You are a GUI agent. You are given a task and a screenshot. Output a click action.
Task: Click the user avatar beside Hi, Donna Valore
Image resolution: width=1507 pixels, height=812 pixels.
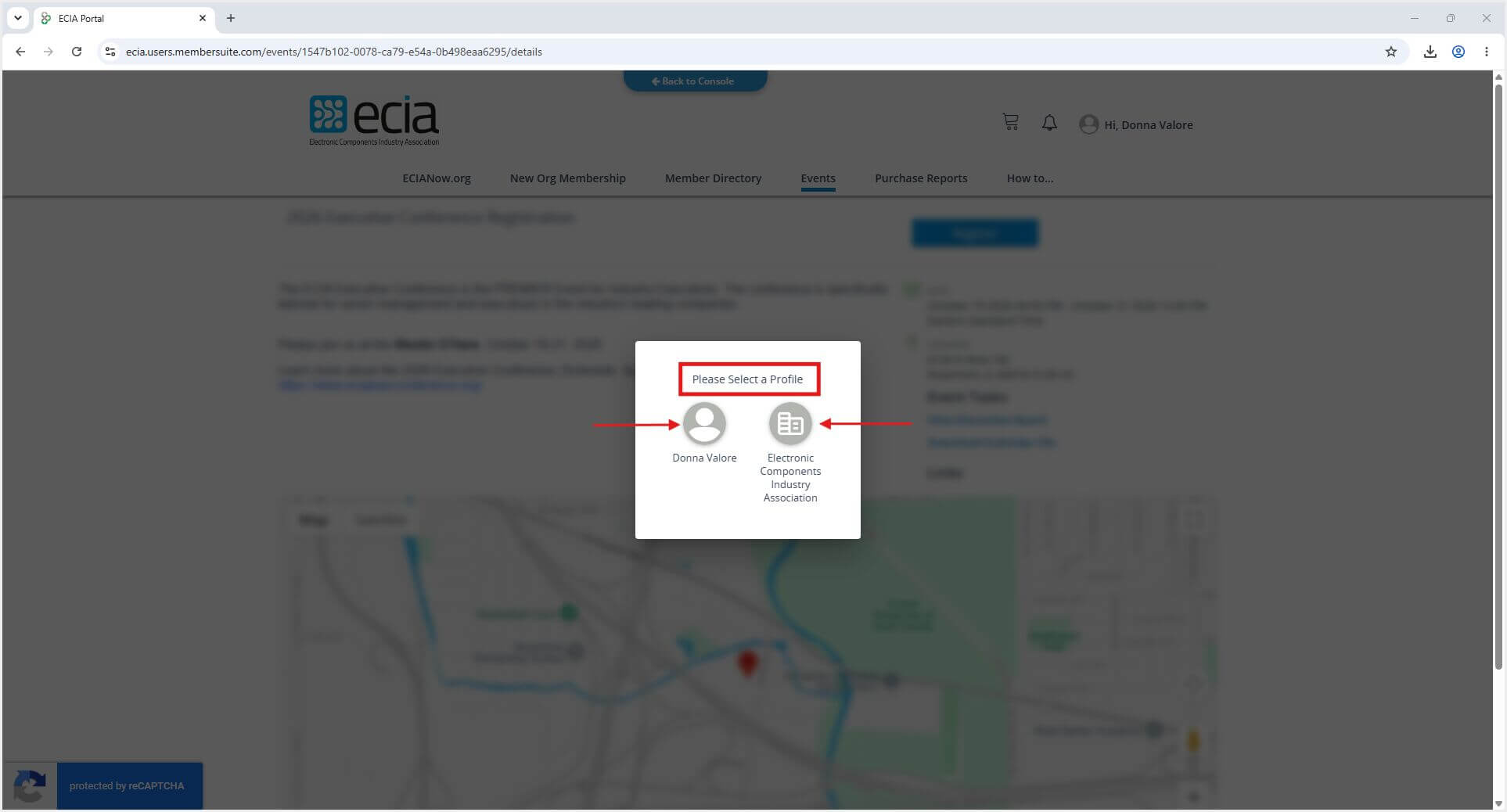1088,124
